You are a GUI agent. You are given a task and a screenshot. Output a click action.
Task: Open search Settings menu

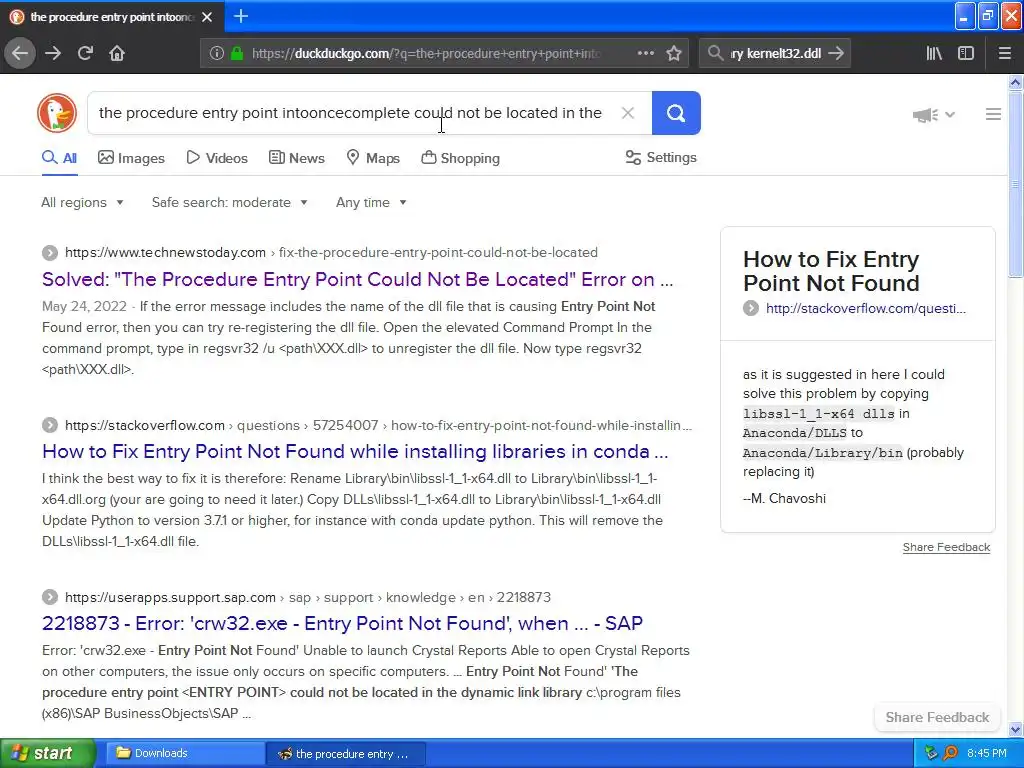(661, 157)
